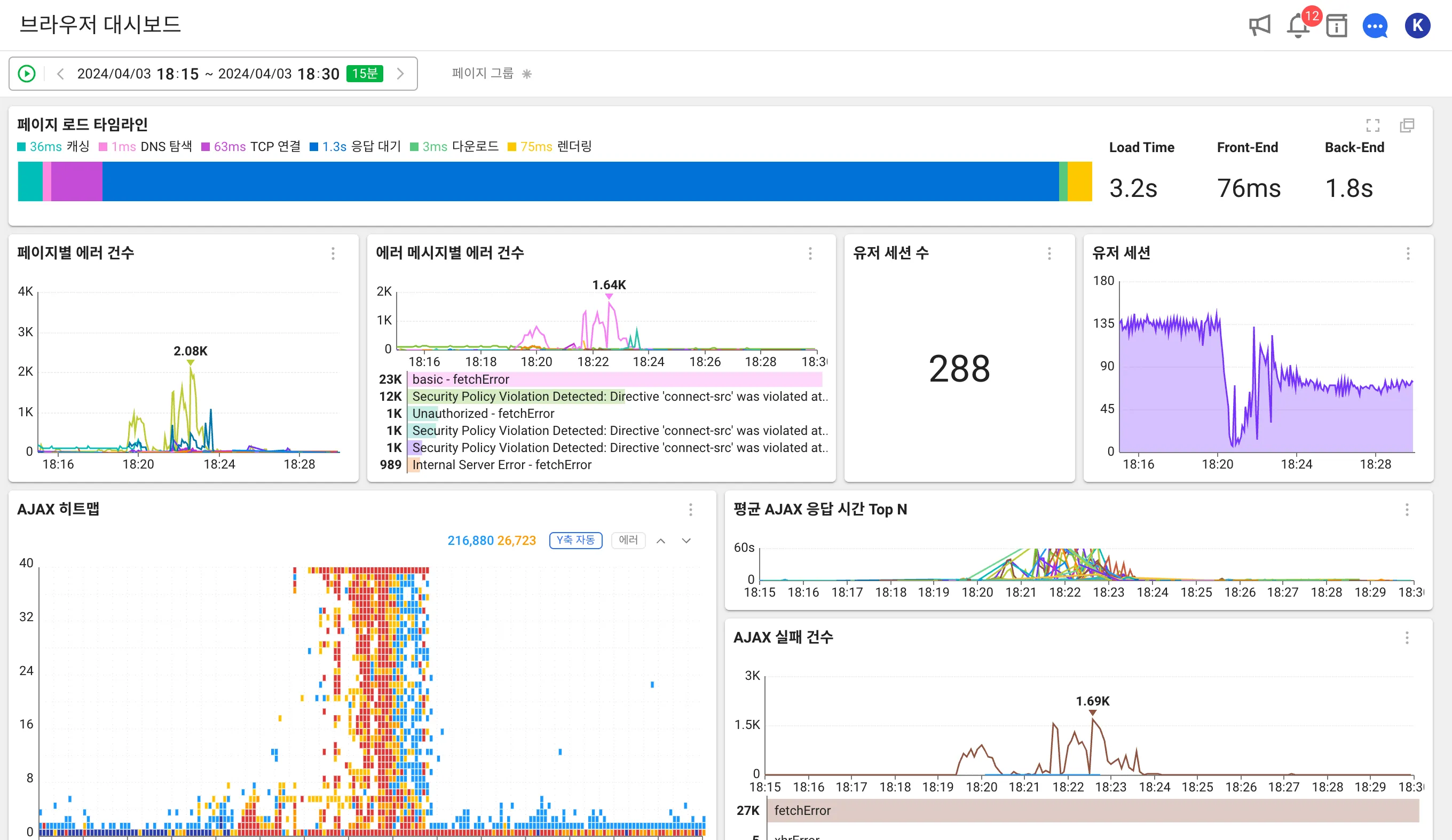Open options menu for AJAX 실패 건수
Image resolution: width=1452 pixels, height=840 pixels.
click(x=1407, y=638)
